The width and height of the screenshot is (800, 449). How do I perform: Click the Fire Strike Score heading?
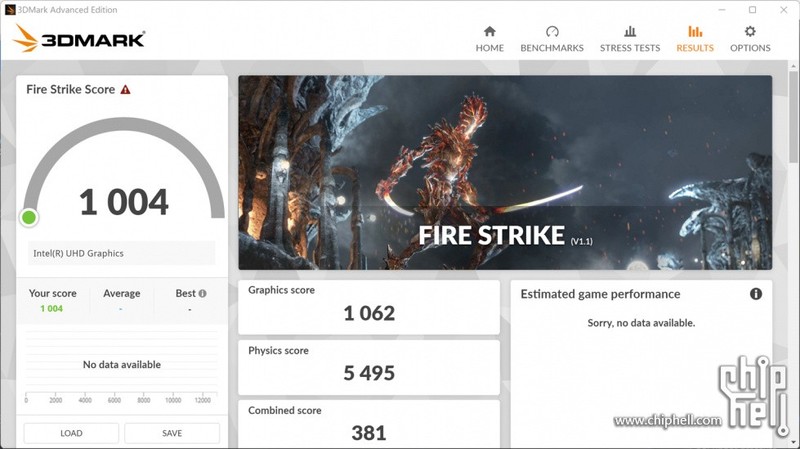pyautogui.click(x=70, y=90)
